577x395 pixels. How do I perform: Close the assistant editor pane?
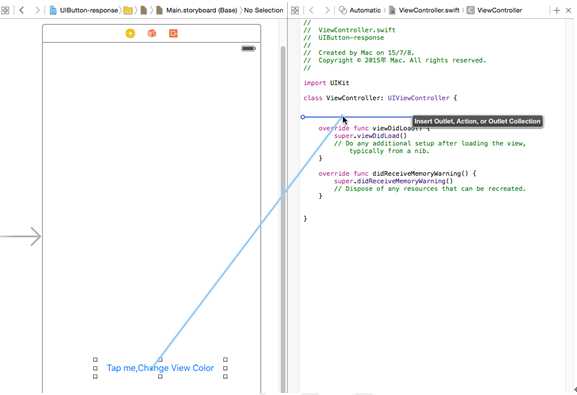click(569, 11)
